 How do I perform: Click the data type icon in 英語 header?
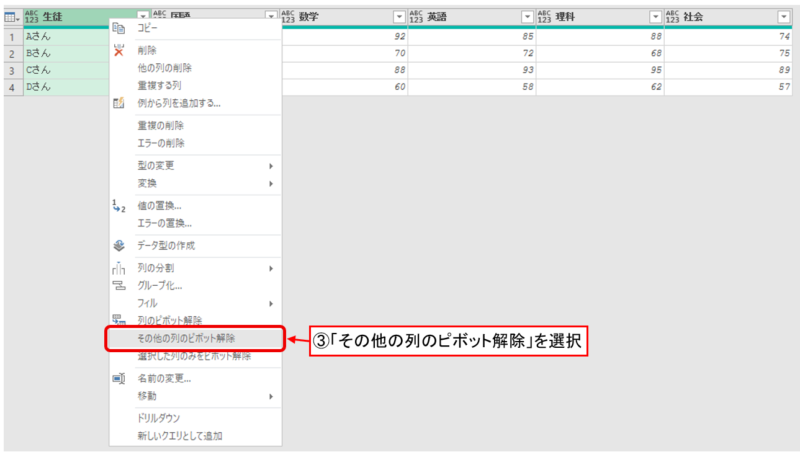(415, 17)
